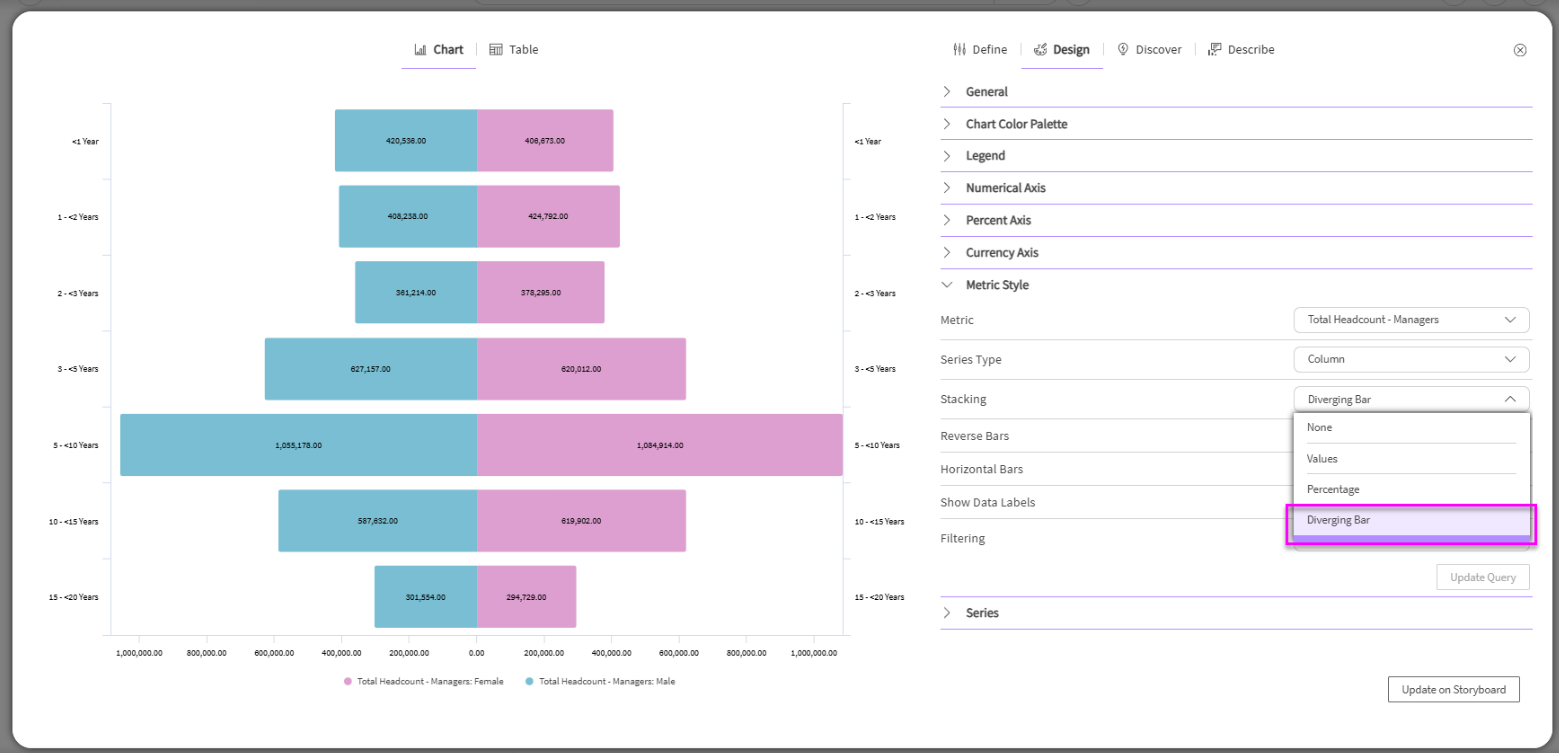Viewport: 1559px width, 753px height.
Task: Click the Chart bar icon
Action: [x=420, y=50]
